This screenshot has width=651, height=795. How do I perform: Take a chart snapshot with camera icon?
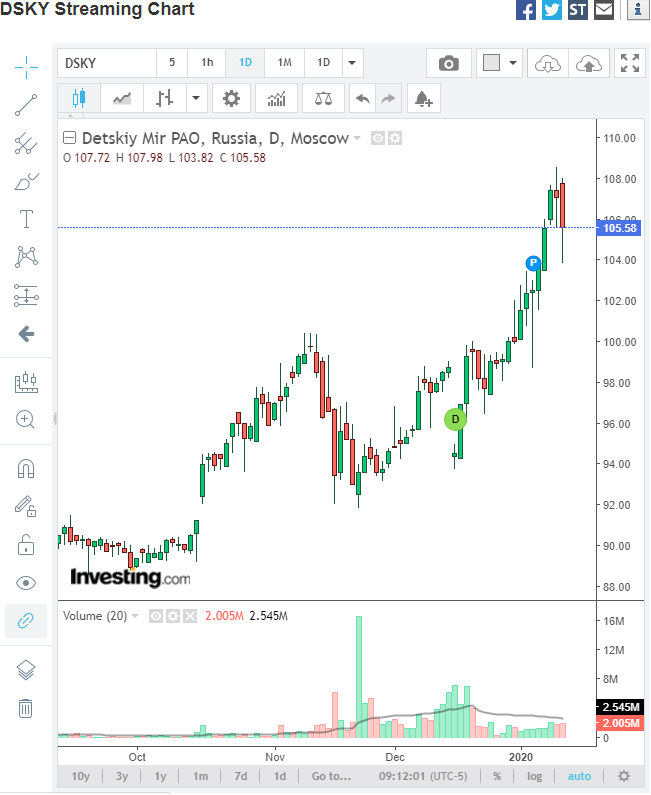449,63
